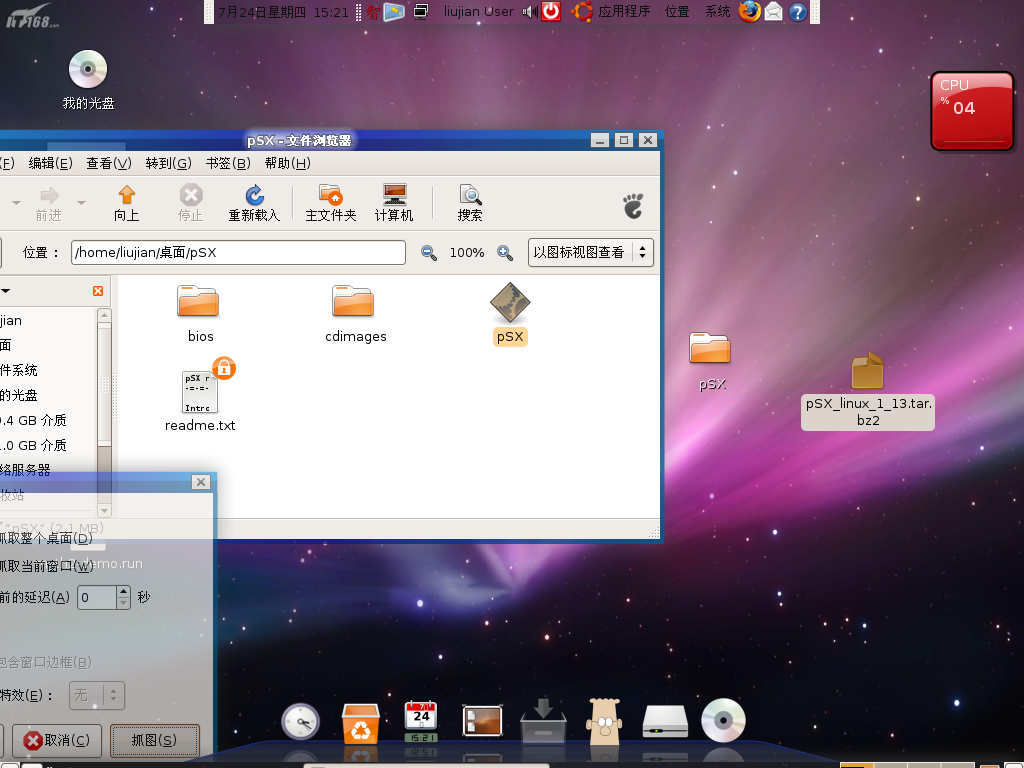This screenshot has width=1024, height=768.
Task: Open the help icon in top panel
Action: coord(797,12)
